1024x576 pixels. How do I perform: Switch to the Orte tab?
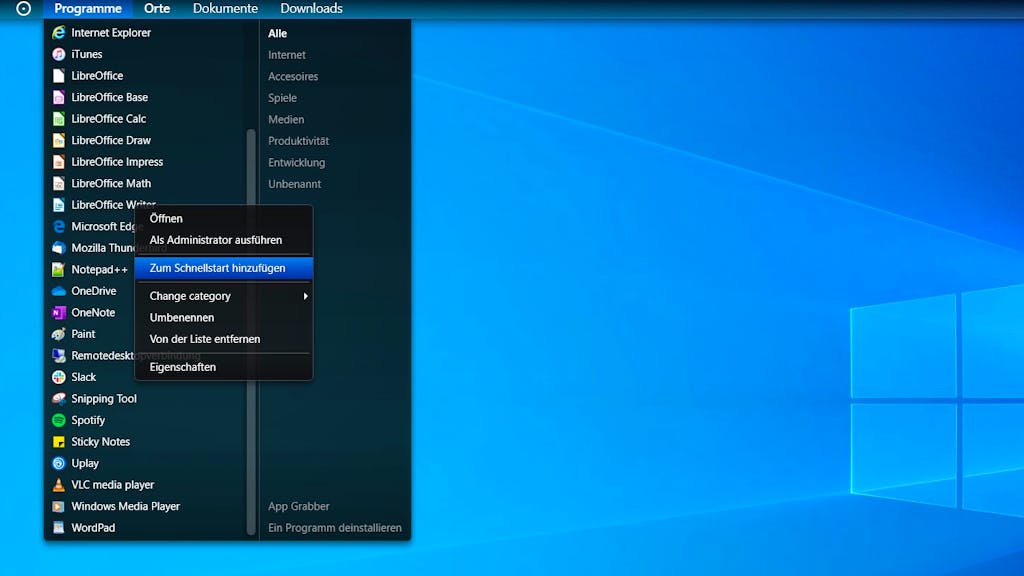[157, 8]
